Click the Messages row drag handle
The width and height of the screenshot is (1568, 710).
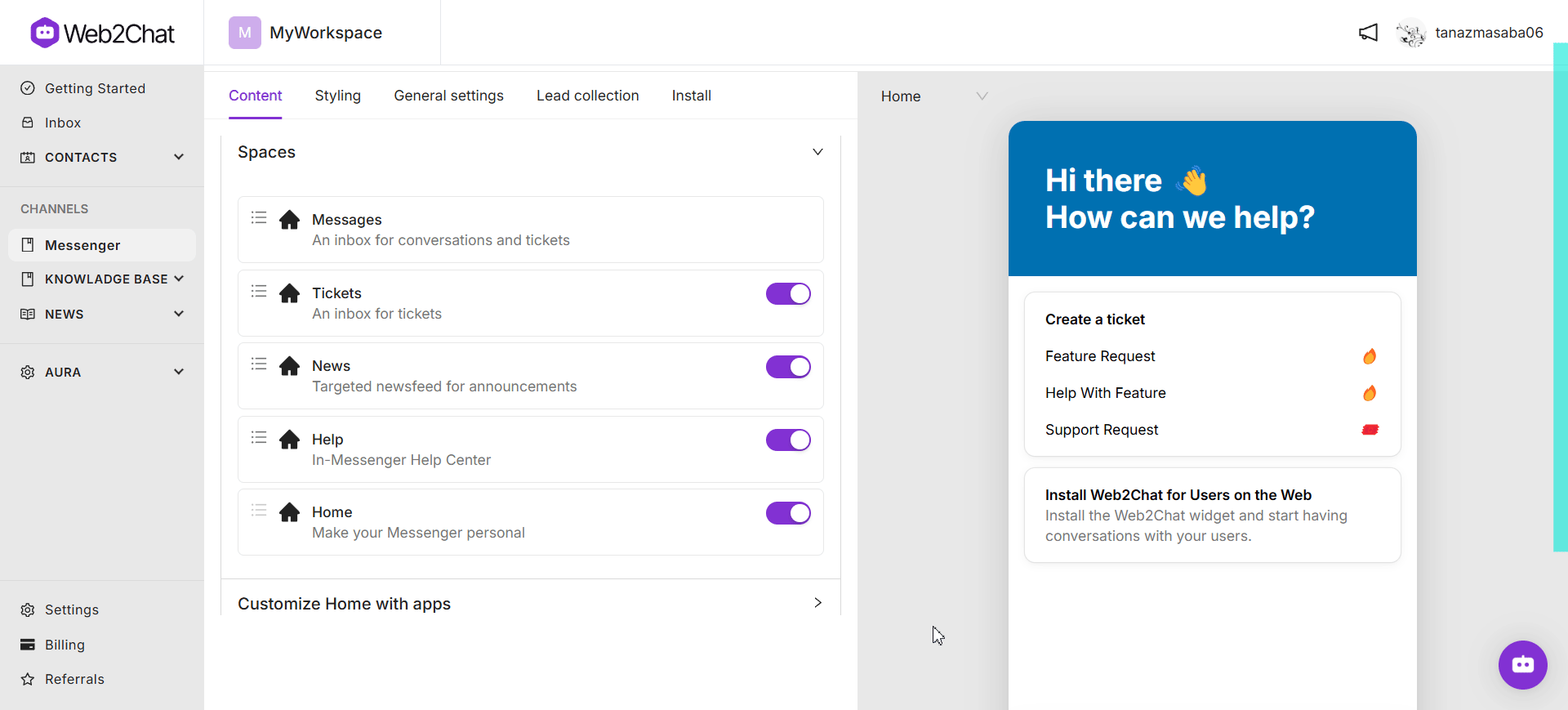tap(259, 217)
